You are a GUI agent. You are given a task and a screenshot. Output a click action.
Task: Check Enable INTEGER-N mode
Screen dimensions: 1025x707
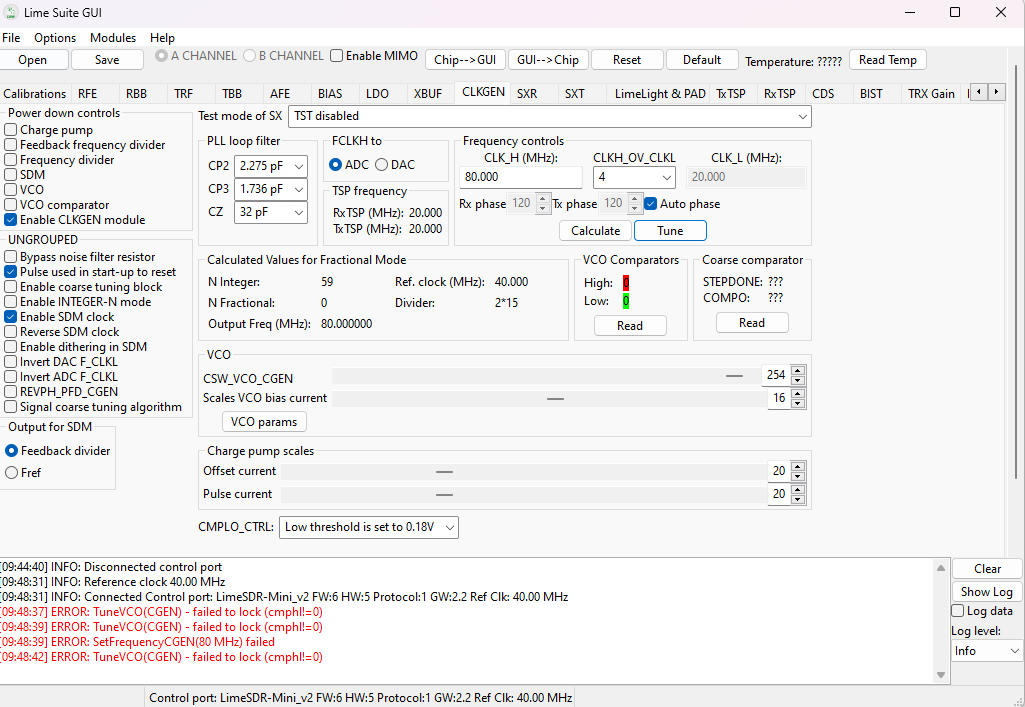point(10,302)
